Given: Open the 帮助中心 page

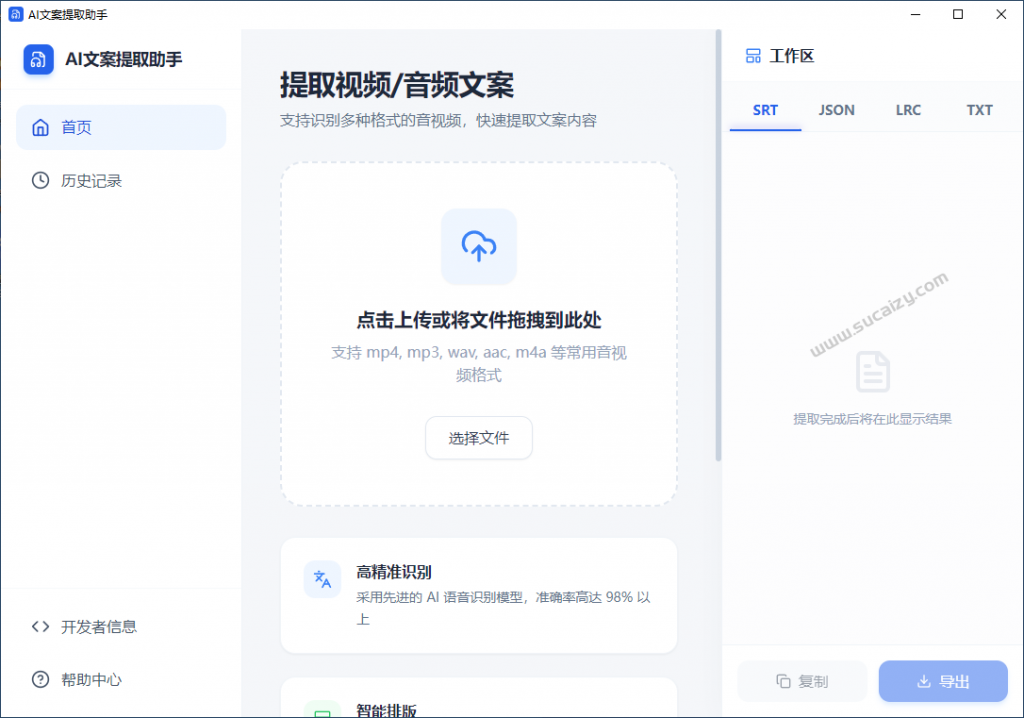Looking at the screenshot, I should pyautogui.click(x=121, y=679).
